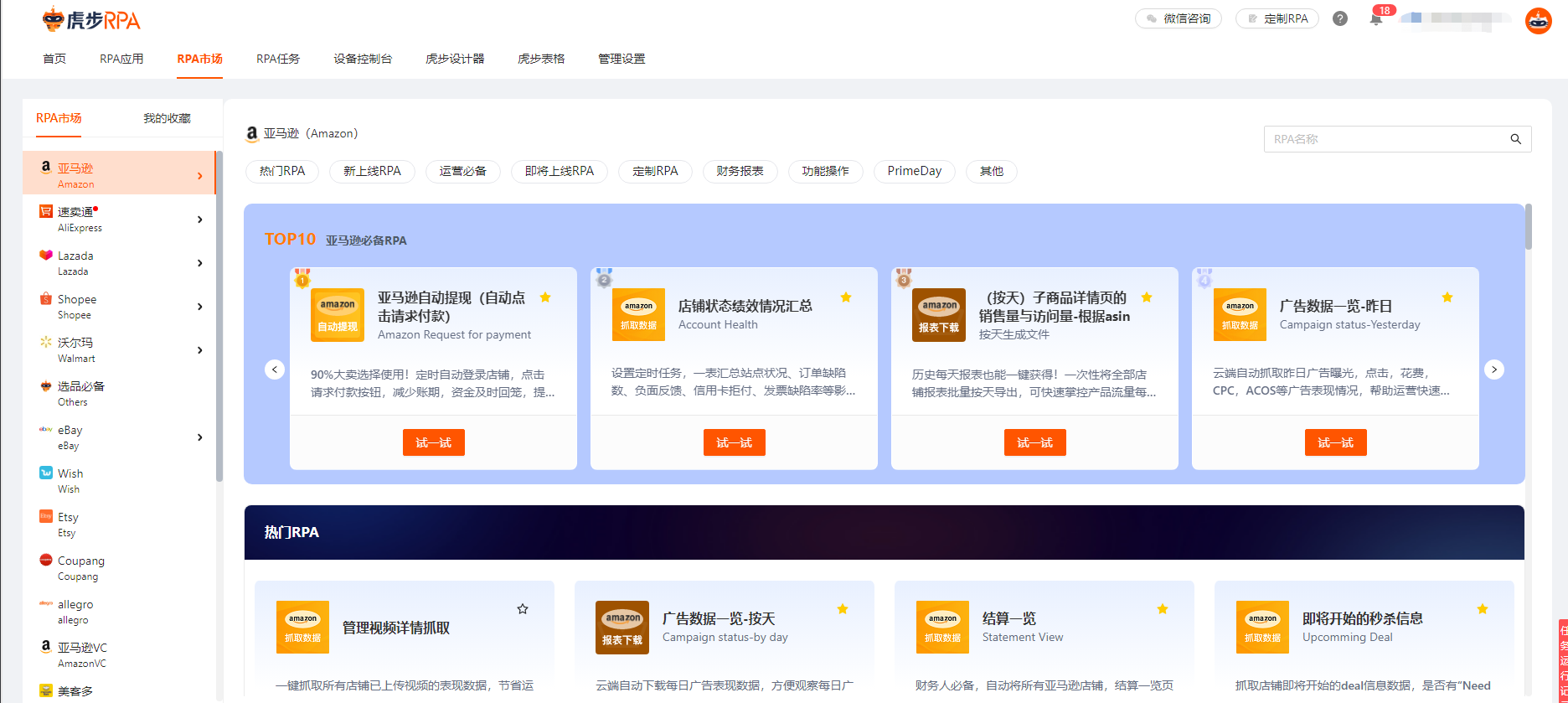The height and width of the screenshot is (703, 1568).
Task: Click the 选品必备 Others icon in sidebar
Action: (46, 385)
